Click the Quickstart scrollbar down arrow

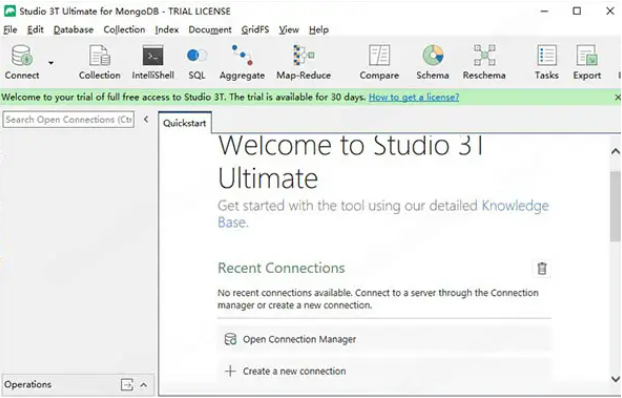pyautogui.click(x=615, y=379)
